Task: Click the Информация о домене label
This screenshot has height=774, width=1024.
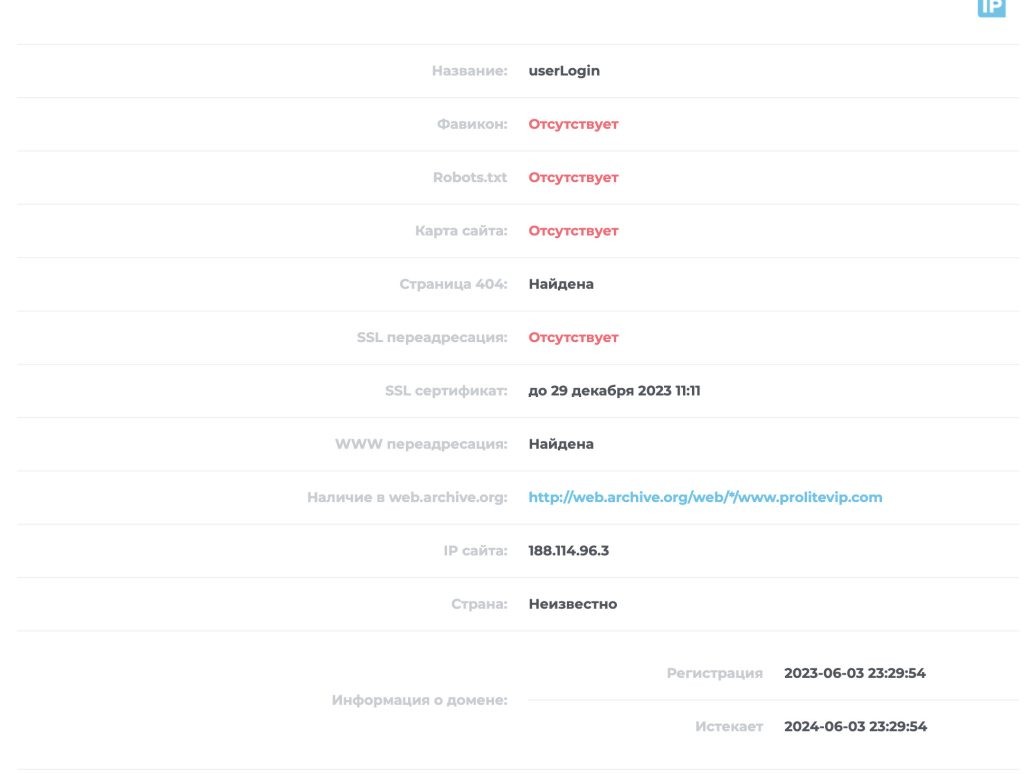Action: click(x=419, y=700)
